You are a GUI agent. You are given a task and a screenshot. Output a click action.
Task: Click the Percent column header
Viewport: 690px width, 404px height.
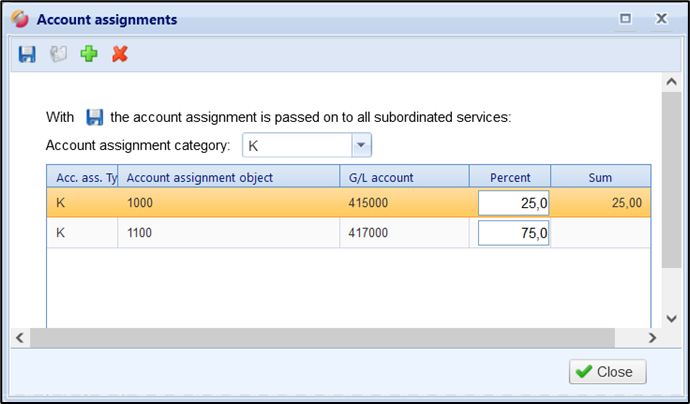click(510, 177)
